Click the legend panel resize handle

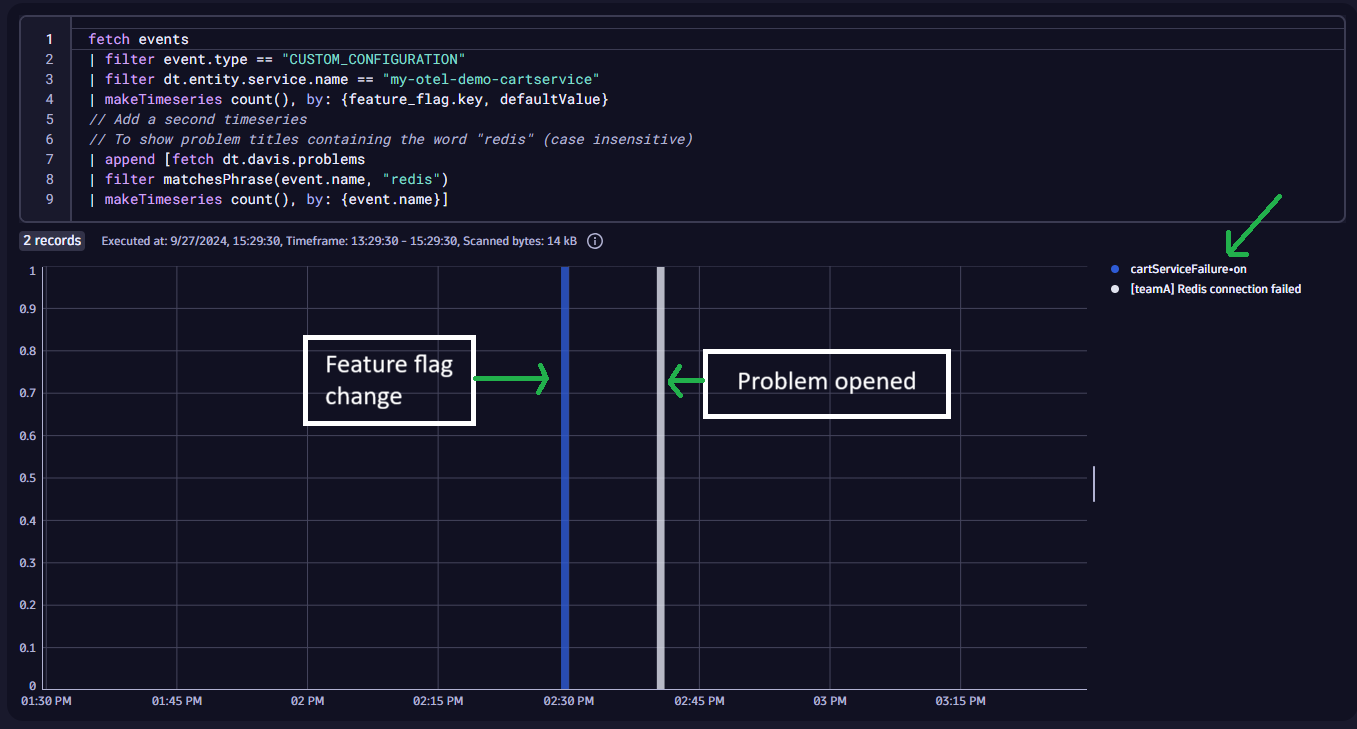point(1094,483)
